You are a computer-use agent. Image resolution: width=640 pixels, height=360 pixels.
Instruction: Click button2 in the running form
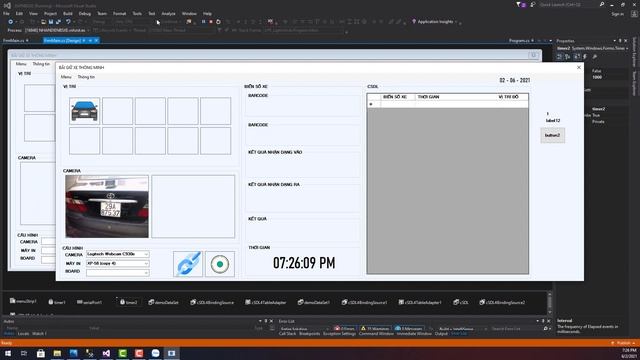pos(553,135)
